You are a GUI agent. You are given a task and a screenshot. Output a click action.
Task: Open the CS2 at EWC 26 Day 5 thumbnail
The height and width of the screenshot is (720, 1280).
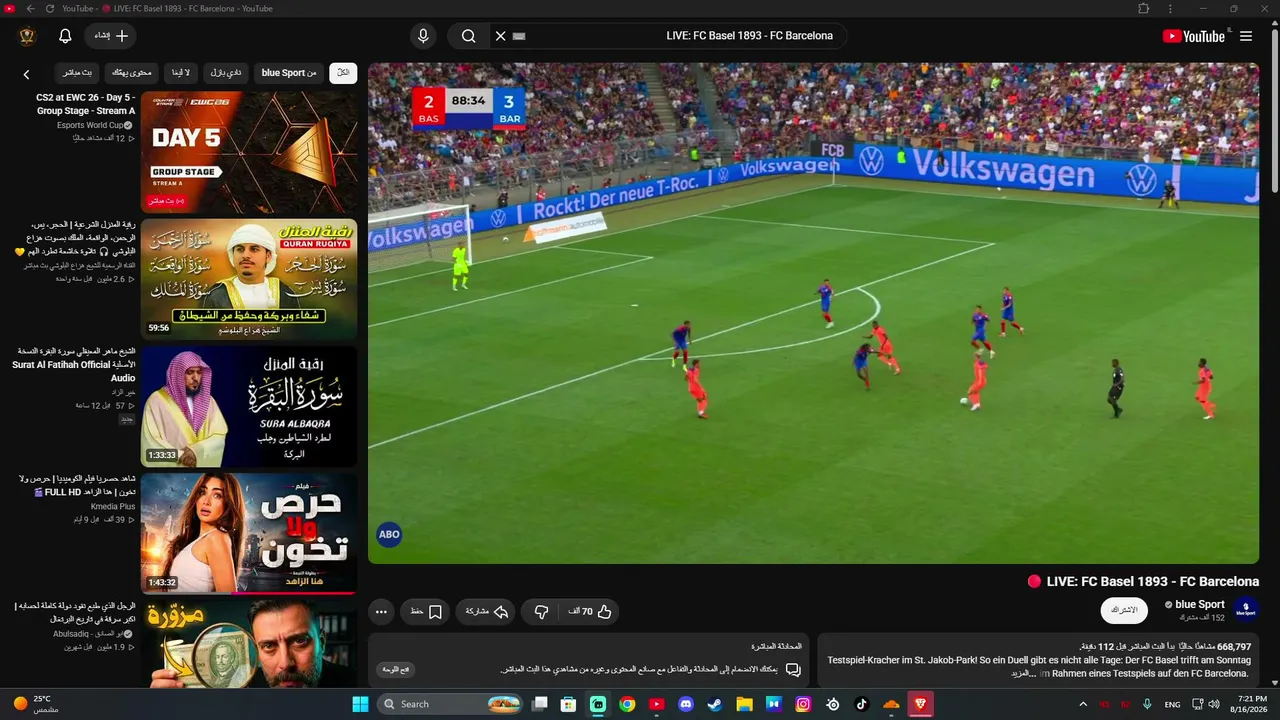pos(249,152)
